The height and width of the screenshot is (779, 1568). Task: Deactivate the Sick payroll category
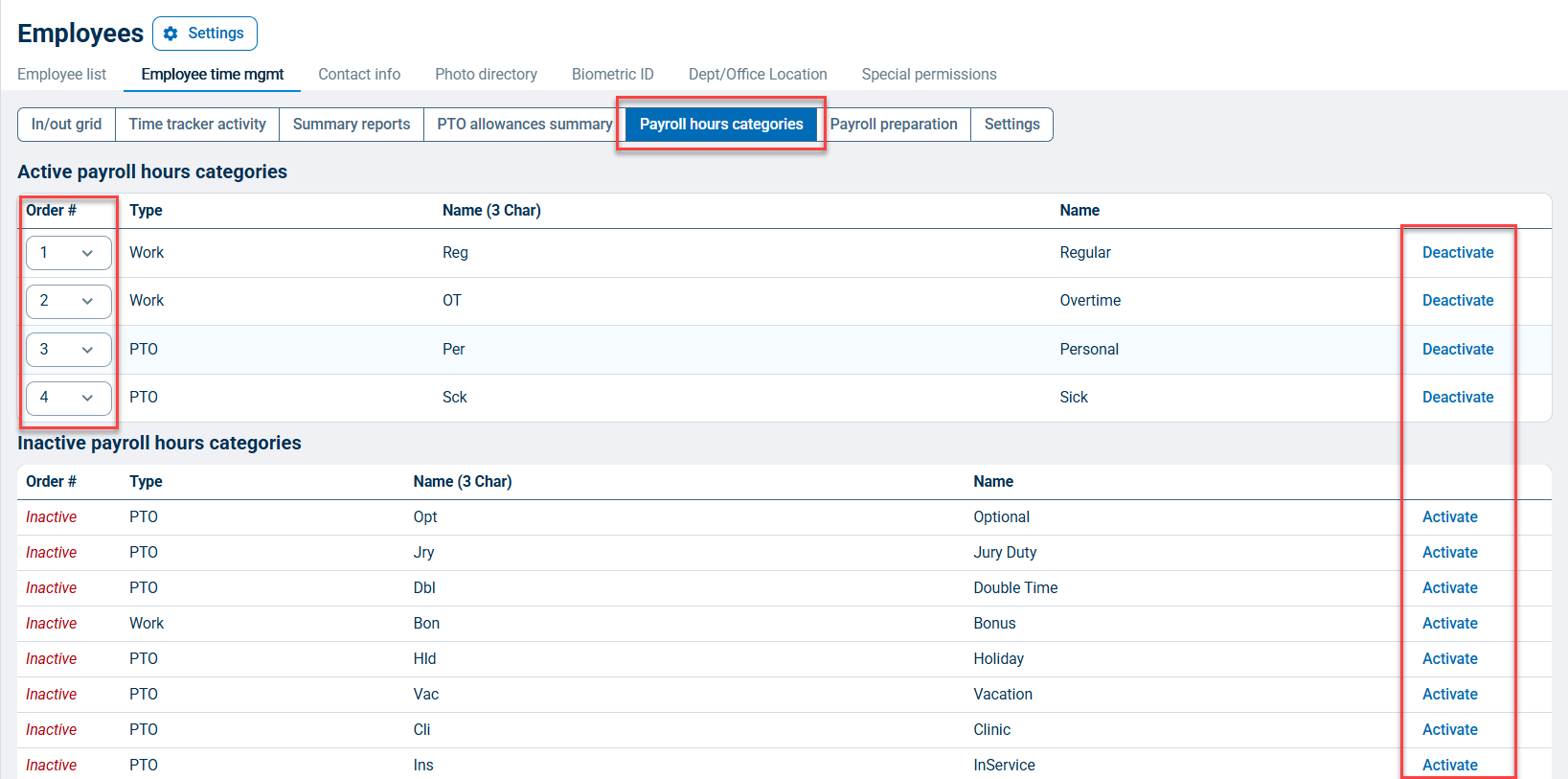coord(1458,398)
